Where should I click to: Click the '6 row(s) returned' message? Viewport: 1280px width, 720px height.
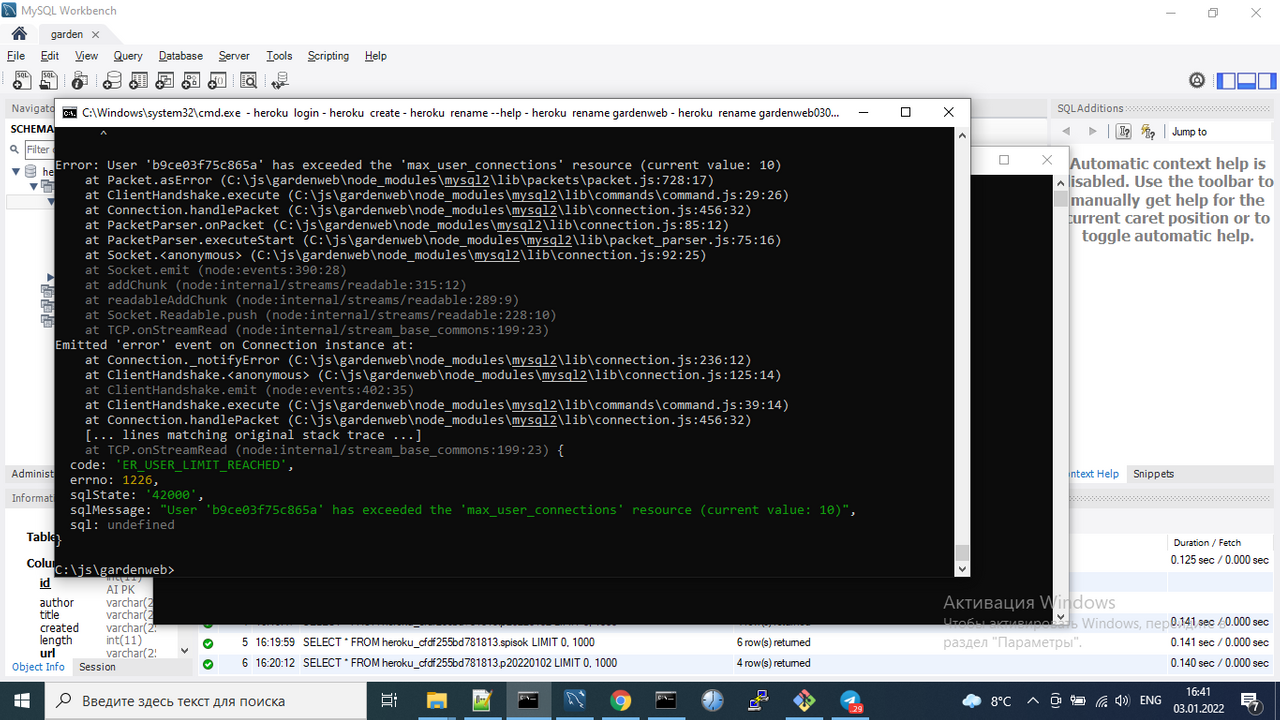point(773,642)
